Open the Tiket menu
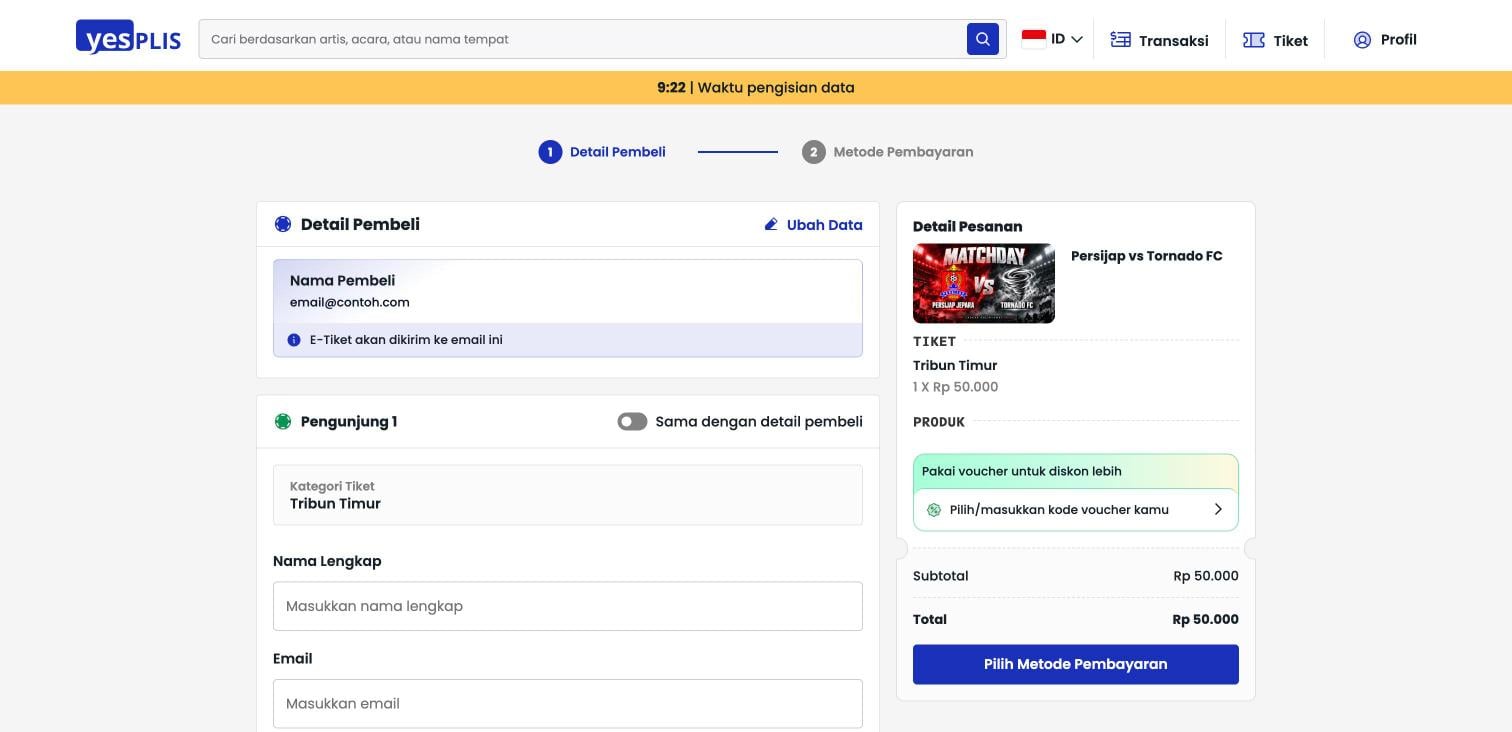 1275,40
